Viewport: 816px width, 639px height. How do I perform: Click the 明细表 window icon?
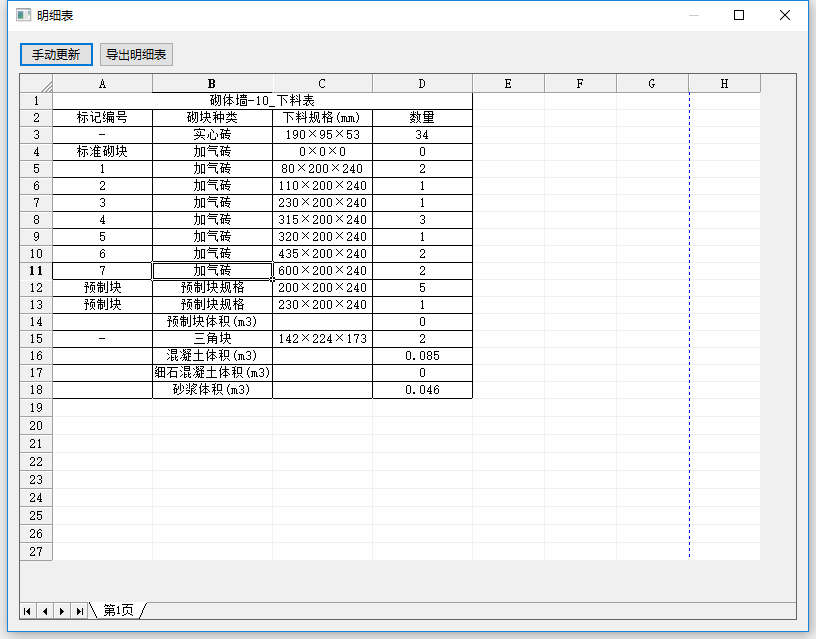(23, 15)
